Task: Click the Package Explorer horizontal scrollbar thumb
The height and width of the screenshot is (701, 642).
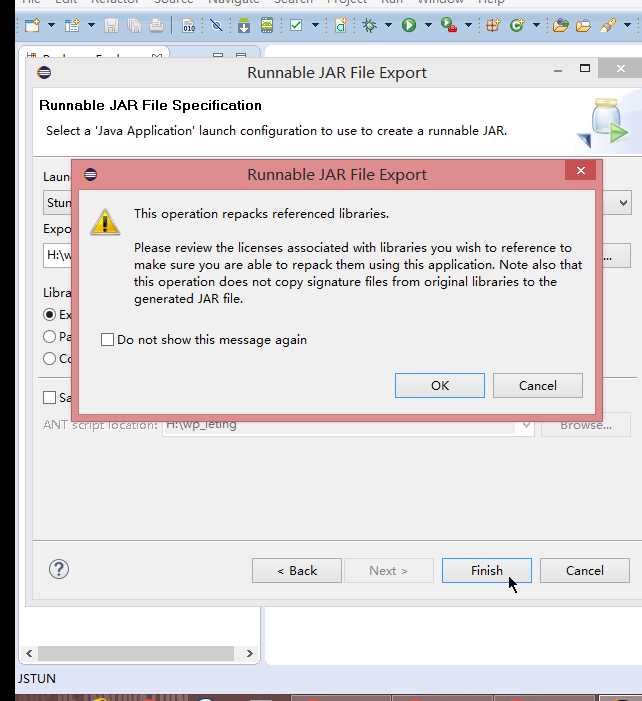Action: (136, 653)
